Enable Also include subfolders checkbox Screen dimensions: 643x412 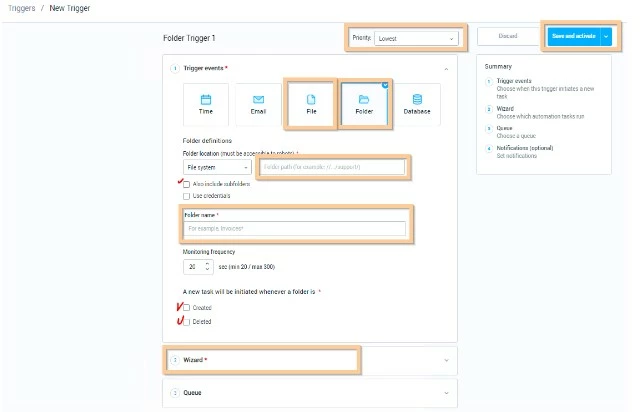187,184
